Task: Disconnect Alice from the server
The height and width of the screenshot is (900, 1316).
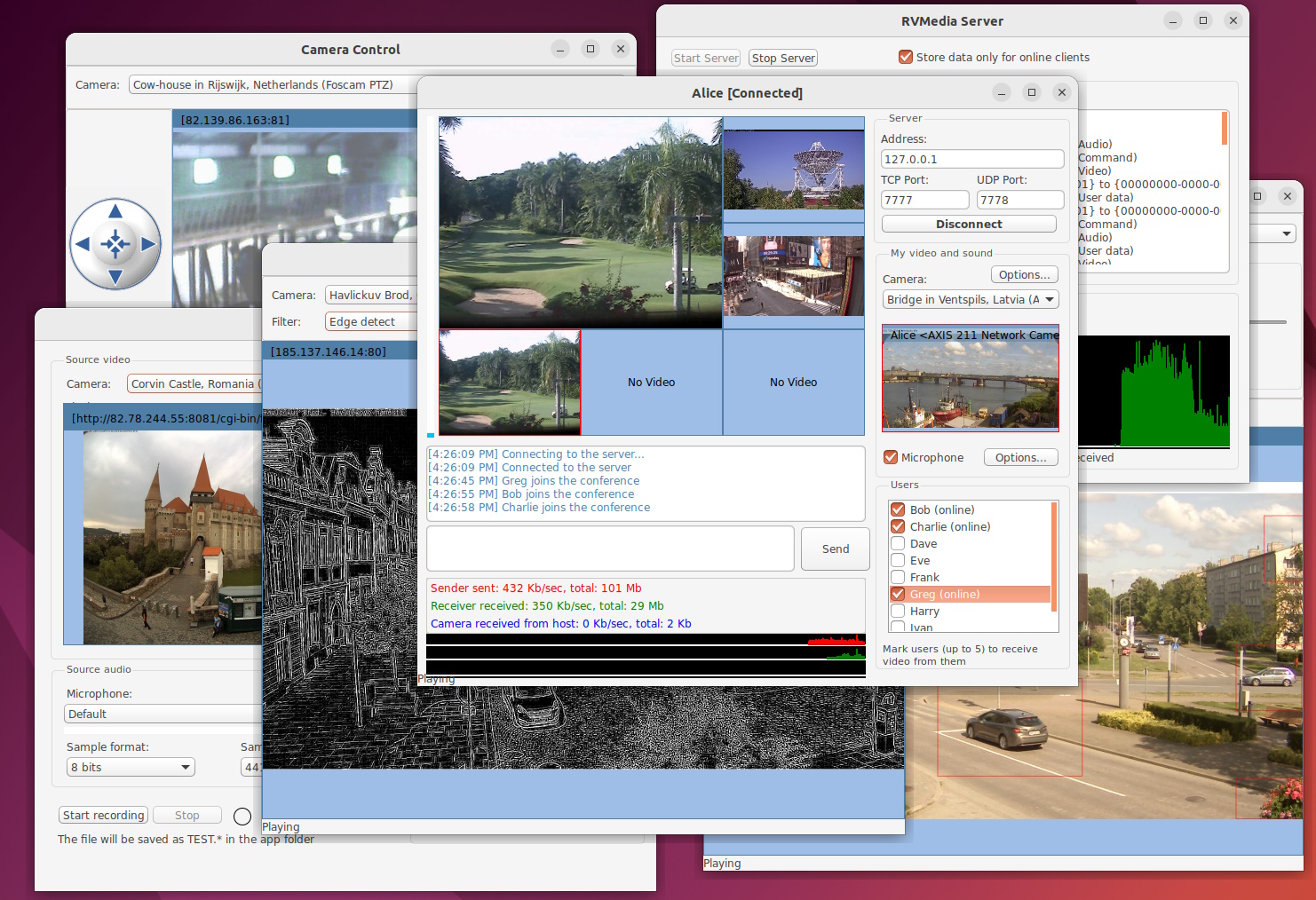Action: point(969,224)
